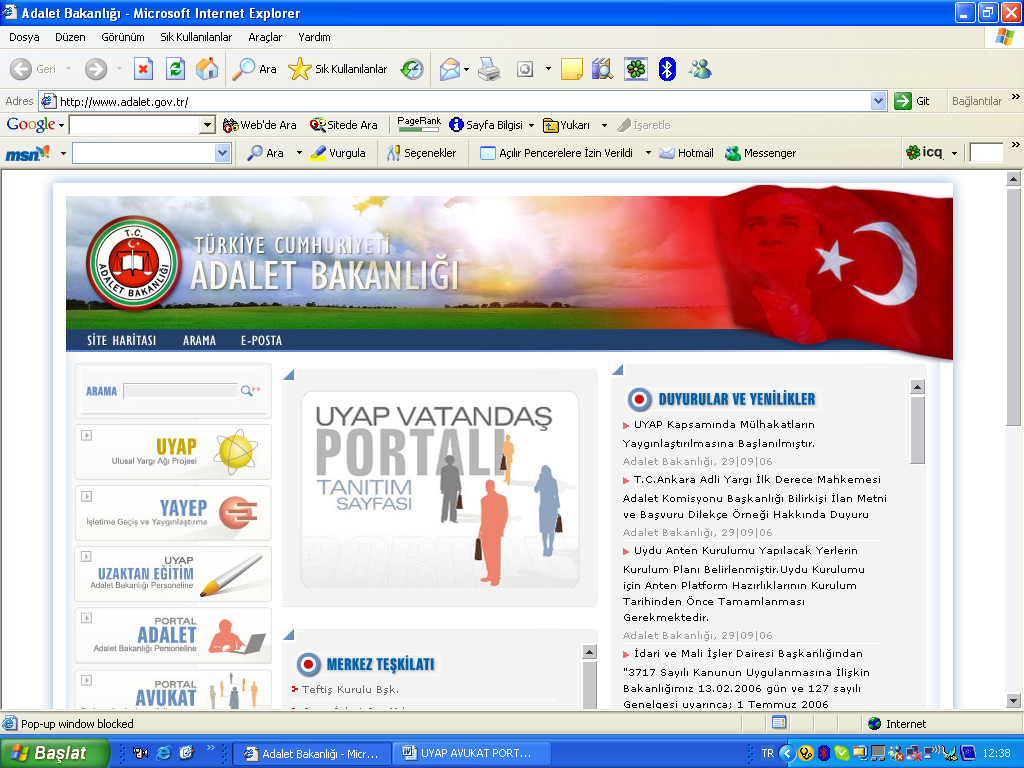The height and width of the screenshot is (768, 1024).
Task: Click Web'de Ara in Google toolbar
Action: click(259, 125)
